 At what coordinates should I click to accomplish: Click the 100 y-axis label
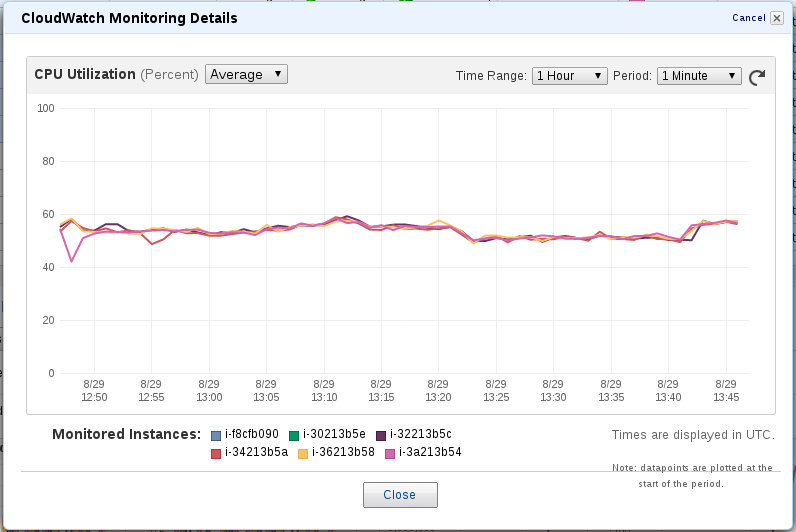46,108
